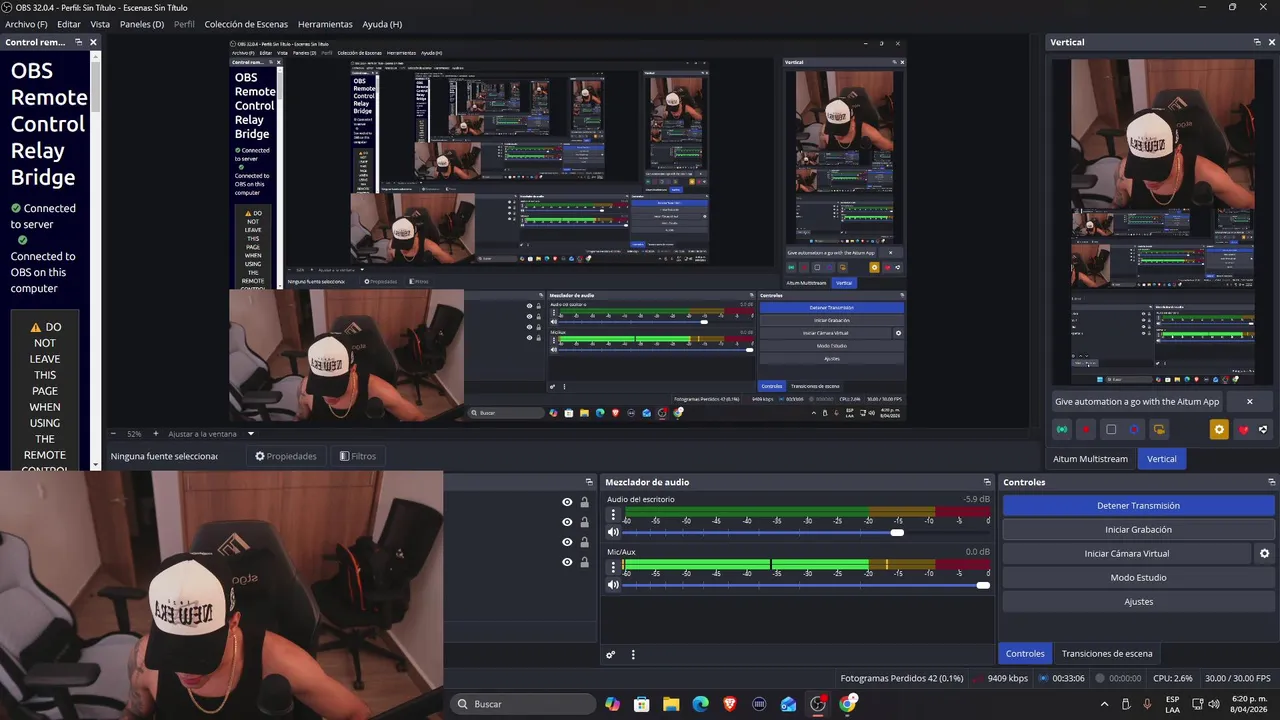The width and height of the screenshot is (1280, 720).
Task: Click the Aitum red record dot icon
Action: 1086,430
